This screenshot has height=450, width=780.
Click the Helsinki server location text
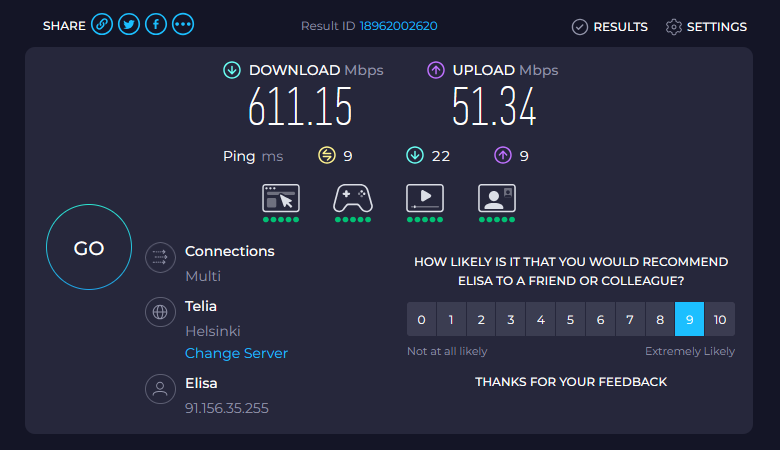point(213,331)
